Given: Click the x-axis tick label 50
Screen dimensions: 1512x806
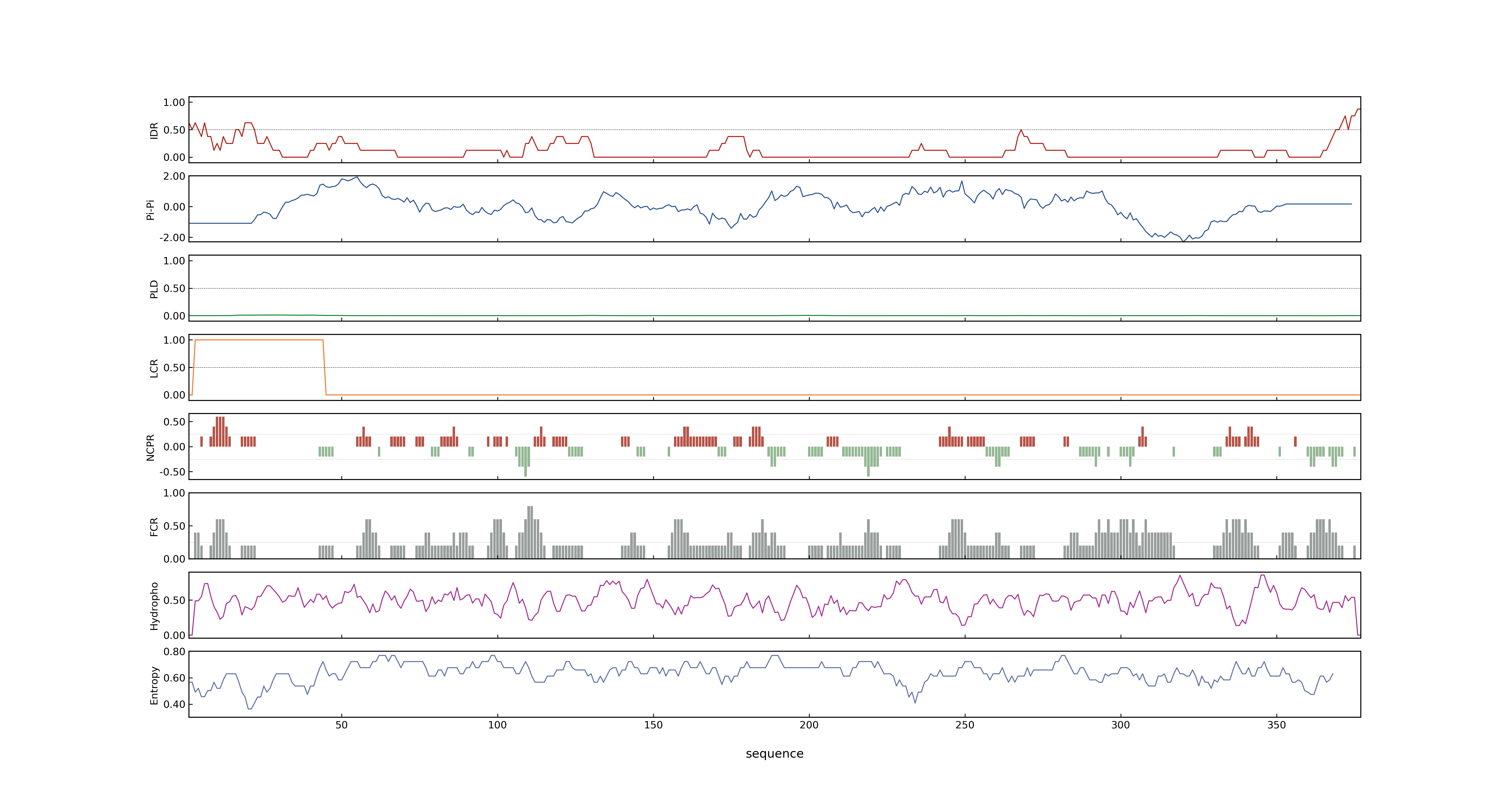Looking at the screenshot, I should pyautogui.click(x=342, y=725).
